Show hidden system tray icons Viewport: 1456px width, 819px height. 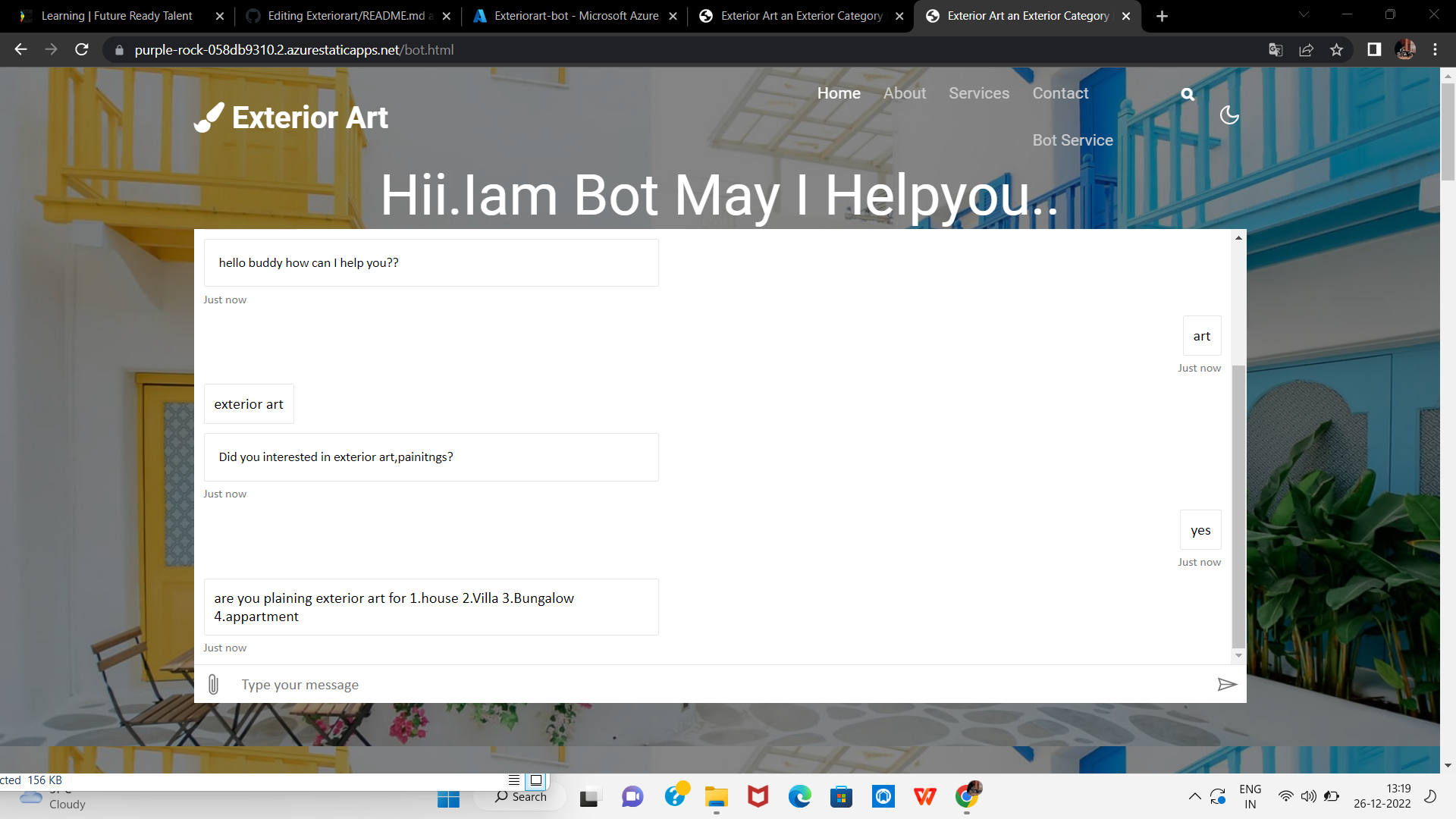[x=1194, y=796]
